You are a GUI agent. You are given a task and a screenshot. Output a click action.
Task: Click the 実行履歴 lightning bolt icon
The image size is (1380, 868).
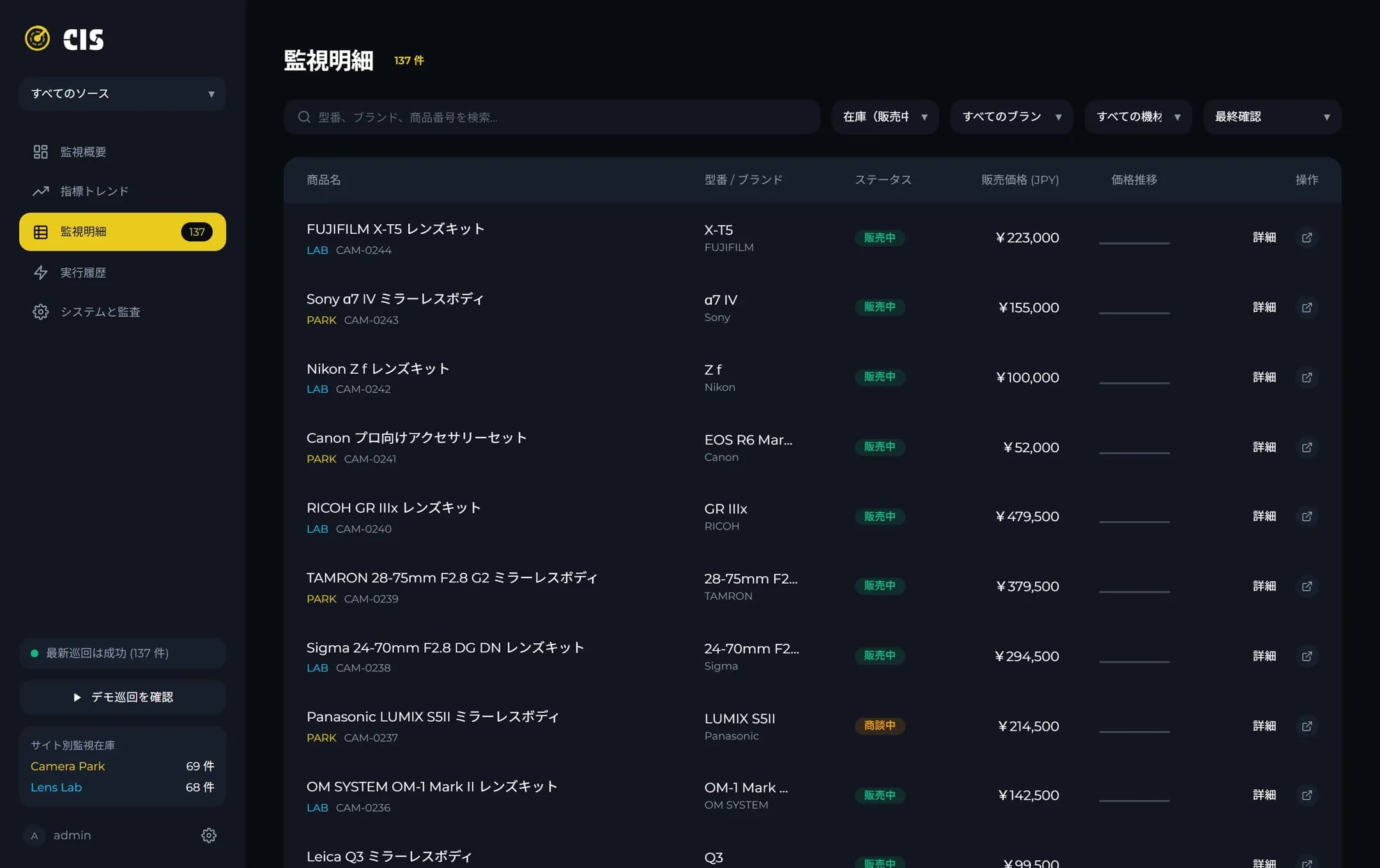click(x=40, y=273)
